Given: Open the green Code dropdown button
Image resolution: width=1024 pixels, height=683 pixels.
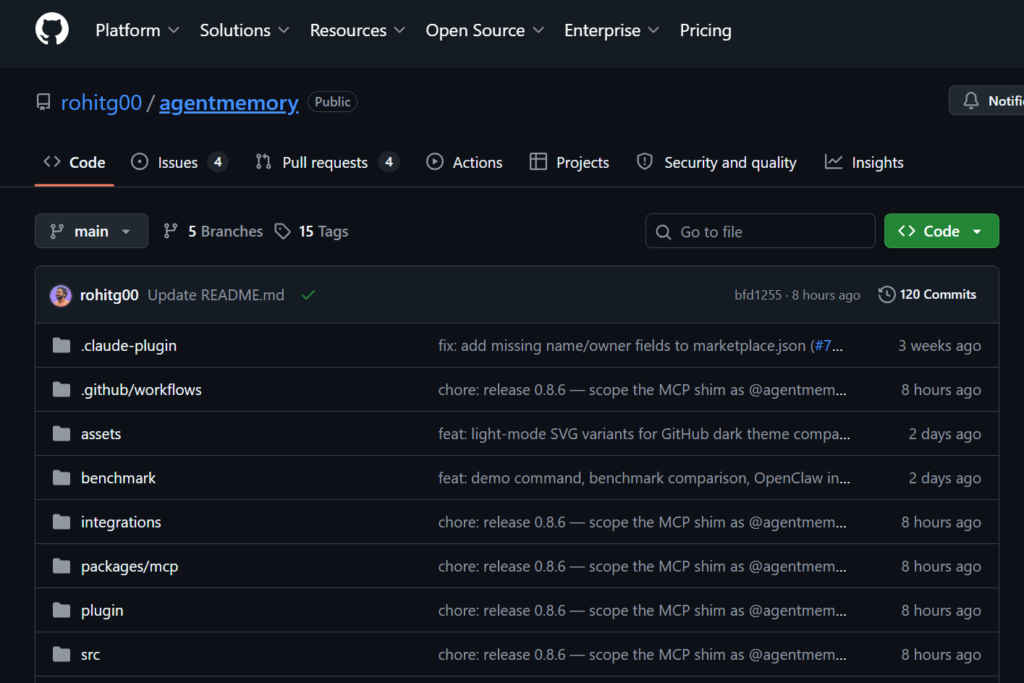Looking at the screenshot, I should (x=940, y=231).
